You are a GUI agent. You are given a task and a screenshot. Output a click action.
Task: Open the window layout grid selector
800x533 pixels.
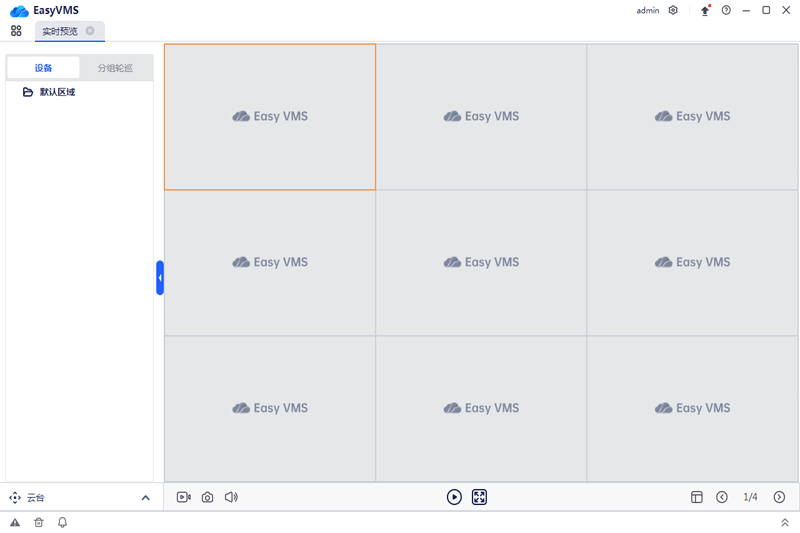tap(697, 497)
